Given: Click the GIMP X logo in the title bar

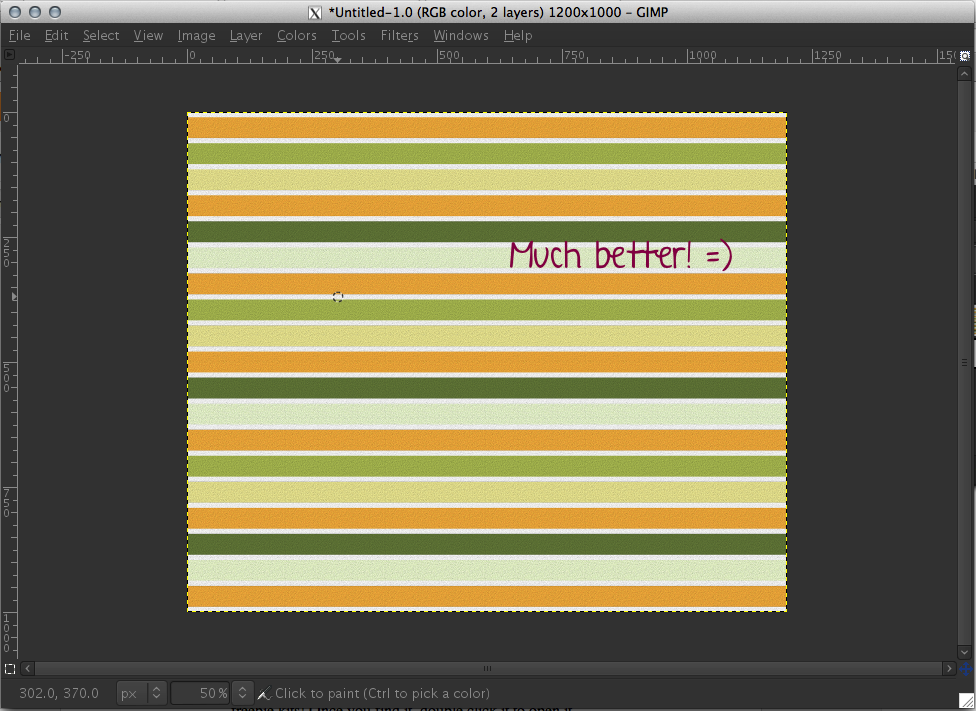Looking at the screenshot, I should [313, 13].
